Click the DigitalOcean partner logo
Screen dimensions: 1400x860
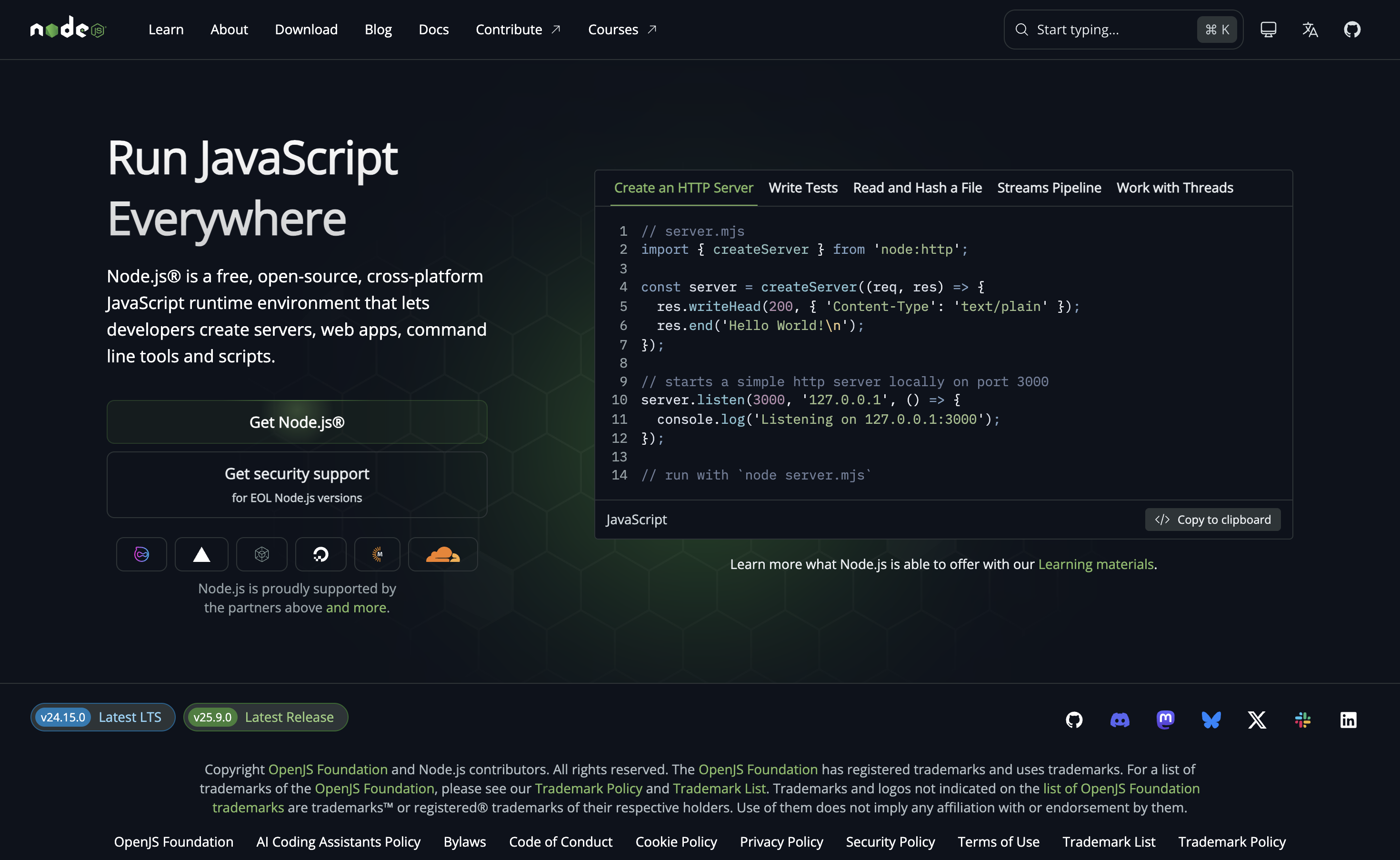(321, 554)
